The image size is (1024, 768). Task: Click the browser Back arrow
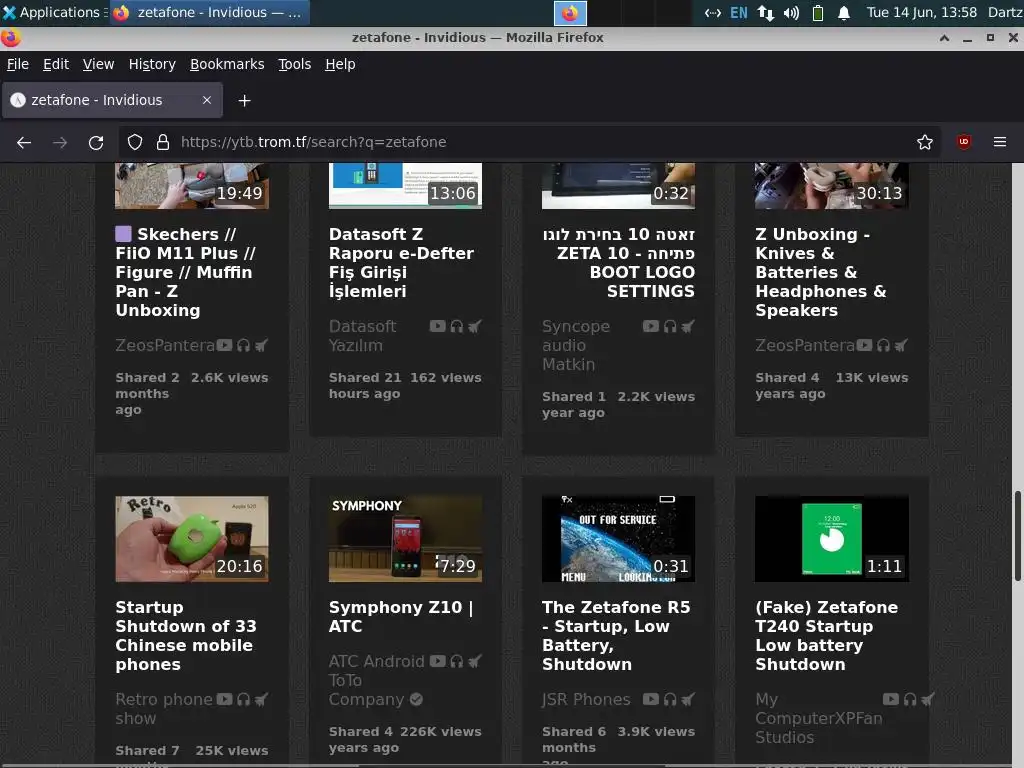(24, 142)
